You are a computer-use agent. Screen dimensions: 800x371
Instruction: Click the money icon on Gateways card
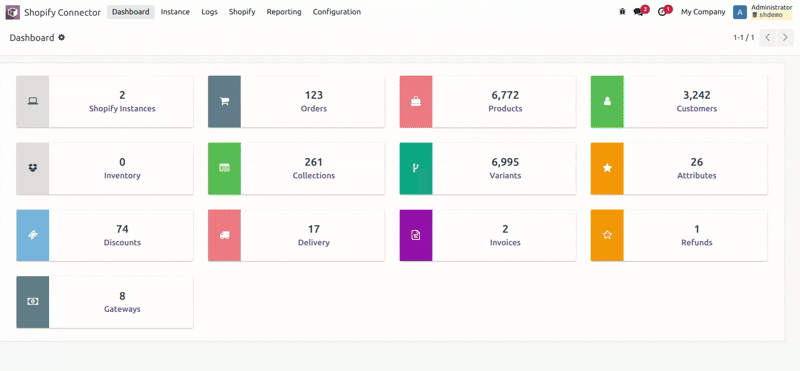(33, 302)
